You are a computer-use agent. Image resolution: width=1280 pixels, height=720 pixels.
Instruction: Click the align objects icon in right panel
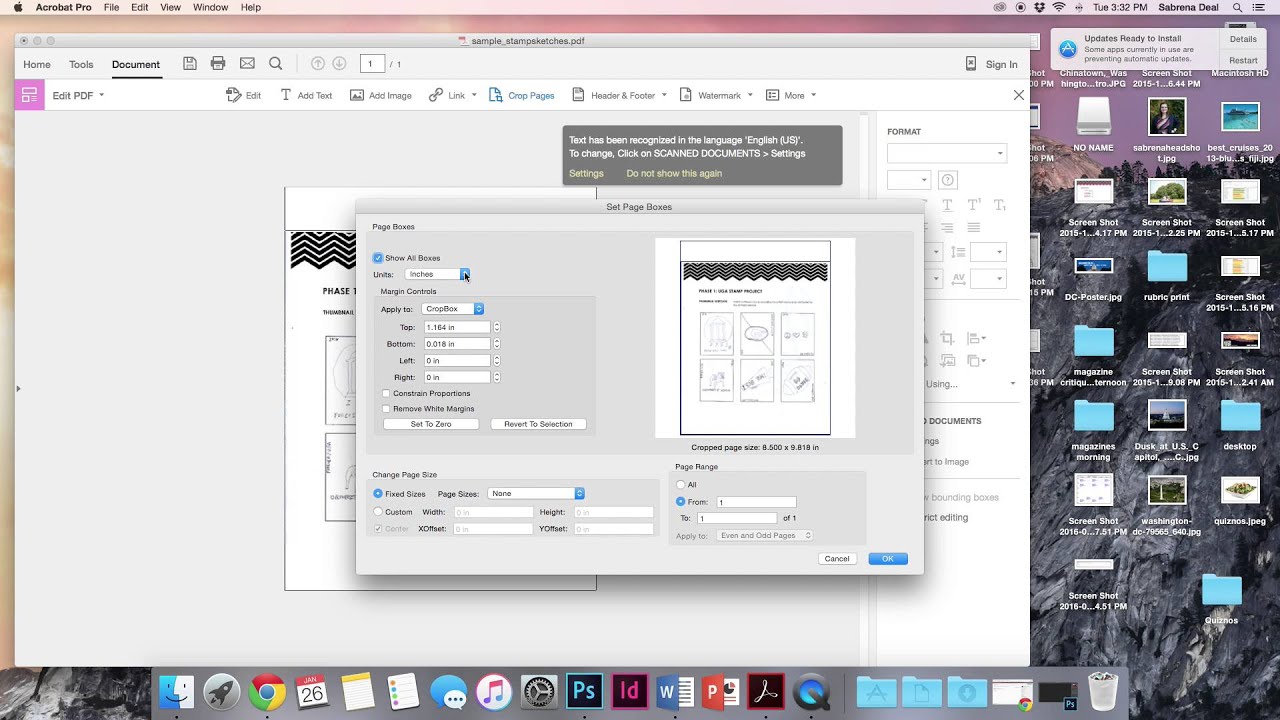[976, 339]
